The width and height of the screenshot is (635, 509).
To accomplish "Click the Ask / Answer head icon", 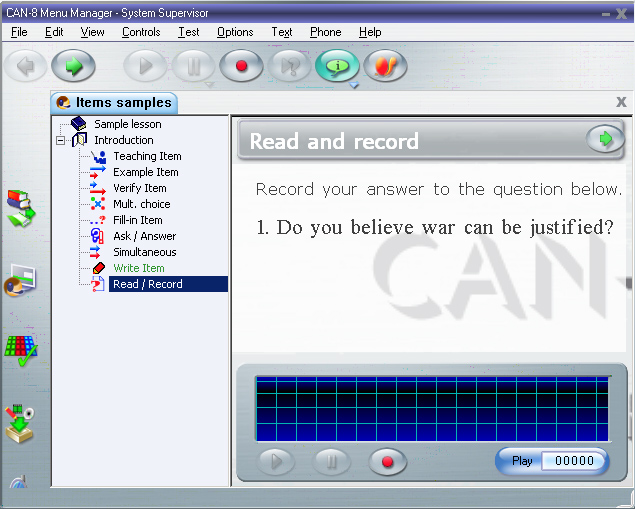I will 97,236.
